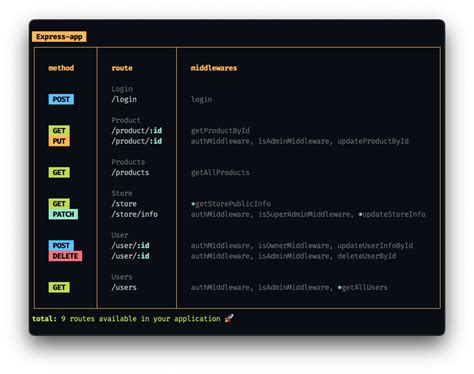Select the "Users" group label
474x374 pixels.
tap(122, 277)
